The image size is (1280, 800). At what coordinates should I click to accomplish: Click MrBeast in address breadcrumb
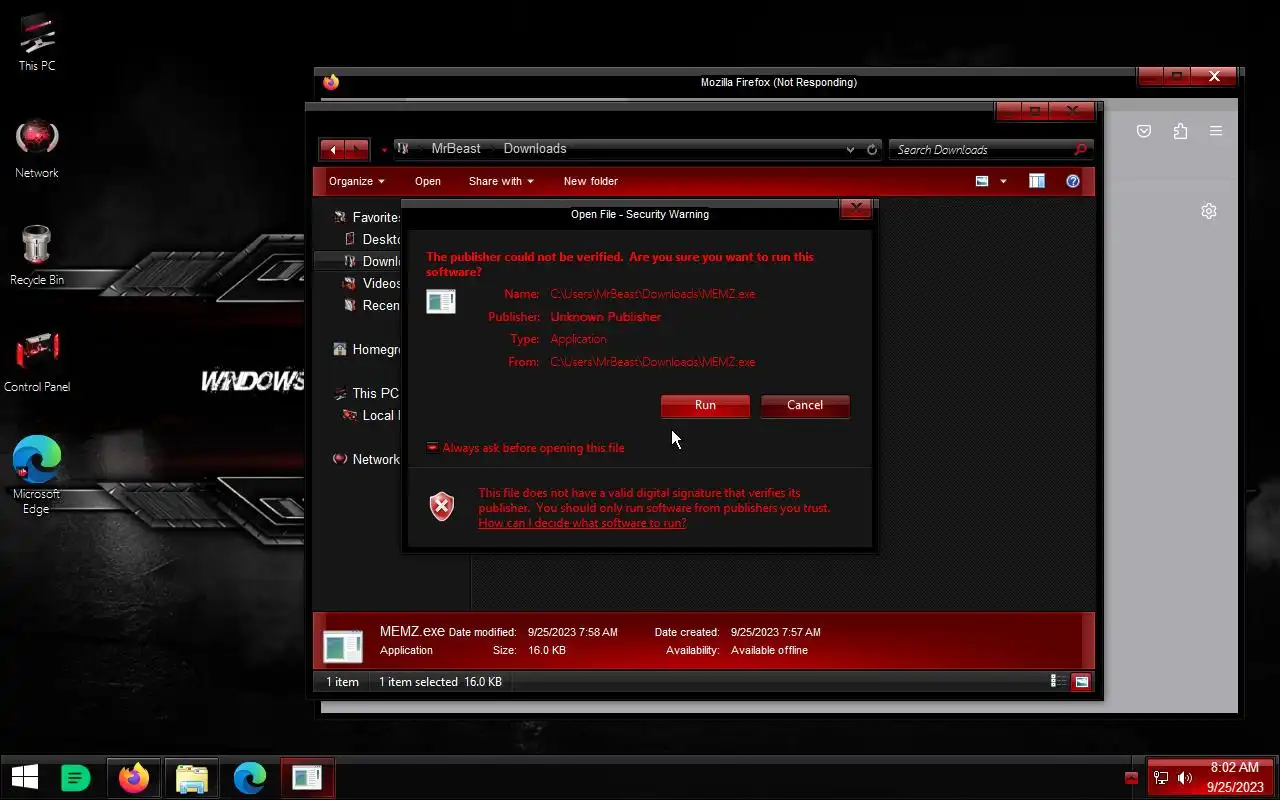pyautogui.click(x=456, y=148)
